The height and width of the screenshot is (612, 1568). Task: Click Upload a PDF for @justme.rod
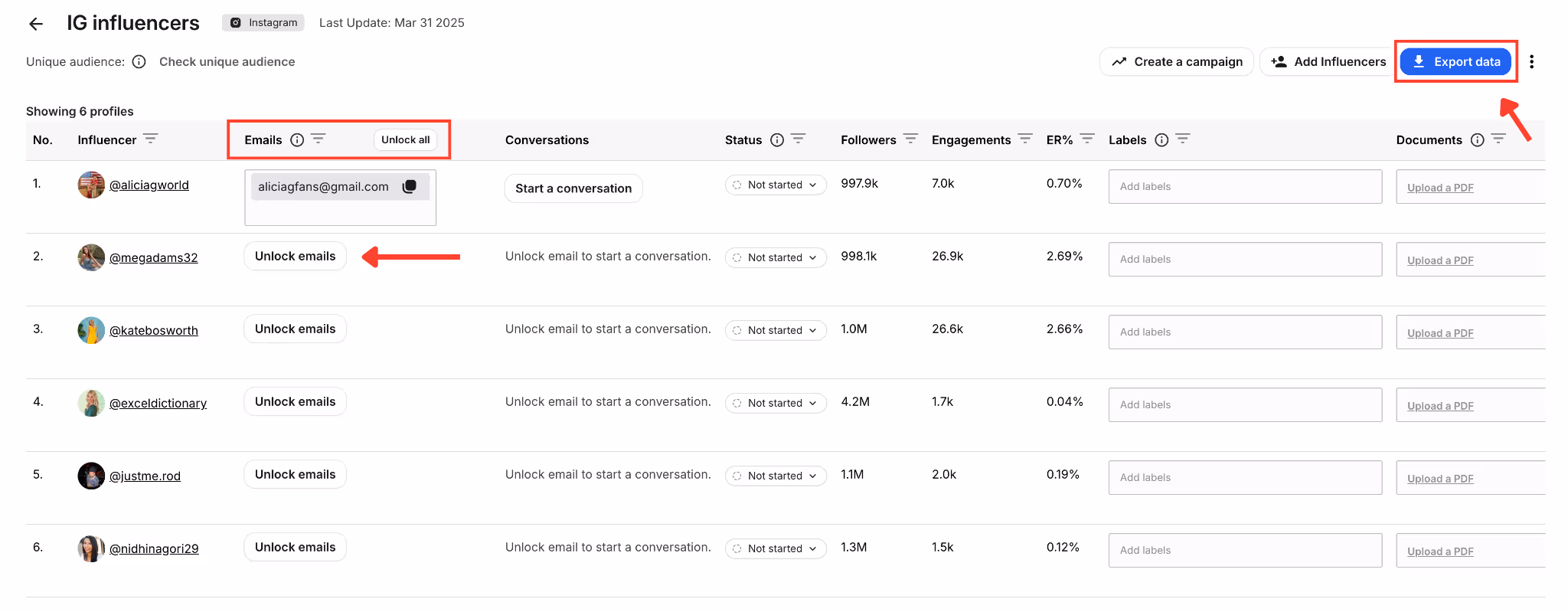coord(1440,479)
